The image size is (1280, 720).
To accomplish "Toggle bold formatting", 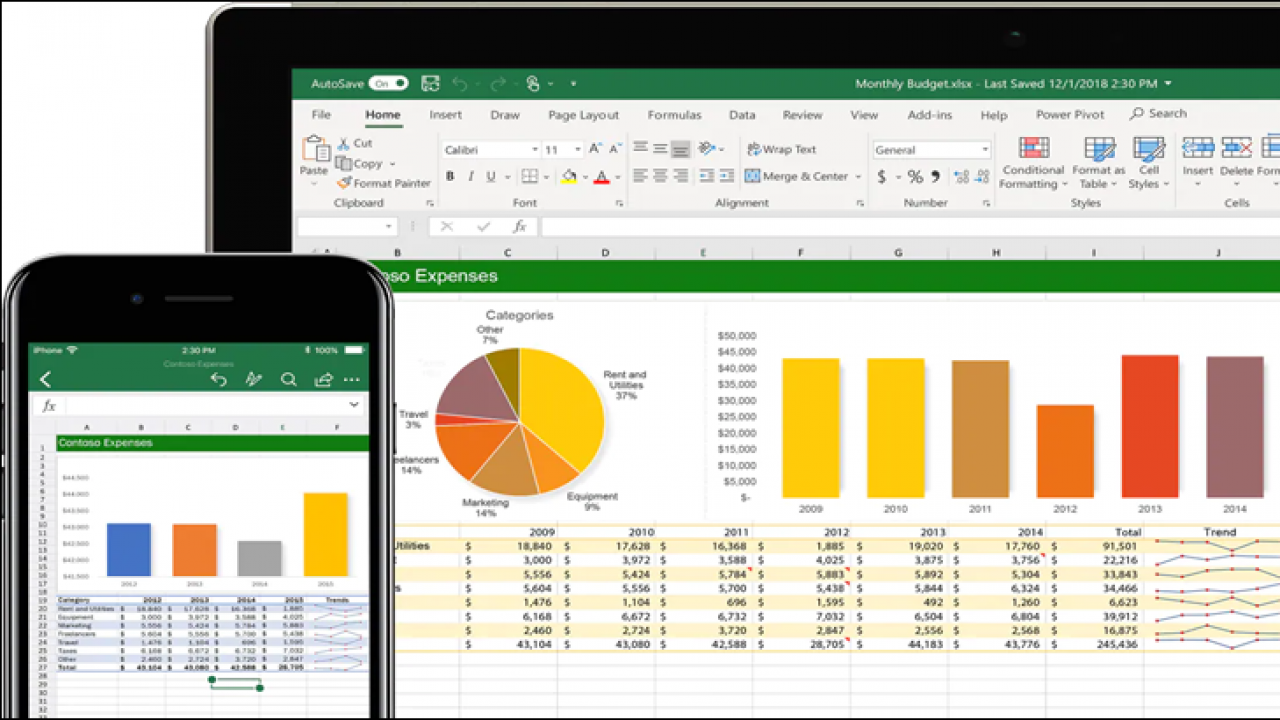I will (449, 176).
